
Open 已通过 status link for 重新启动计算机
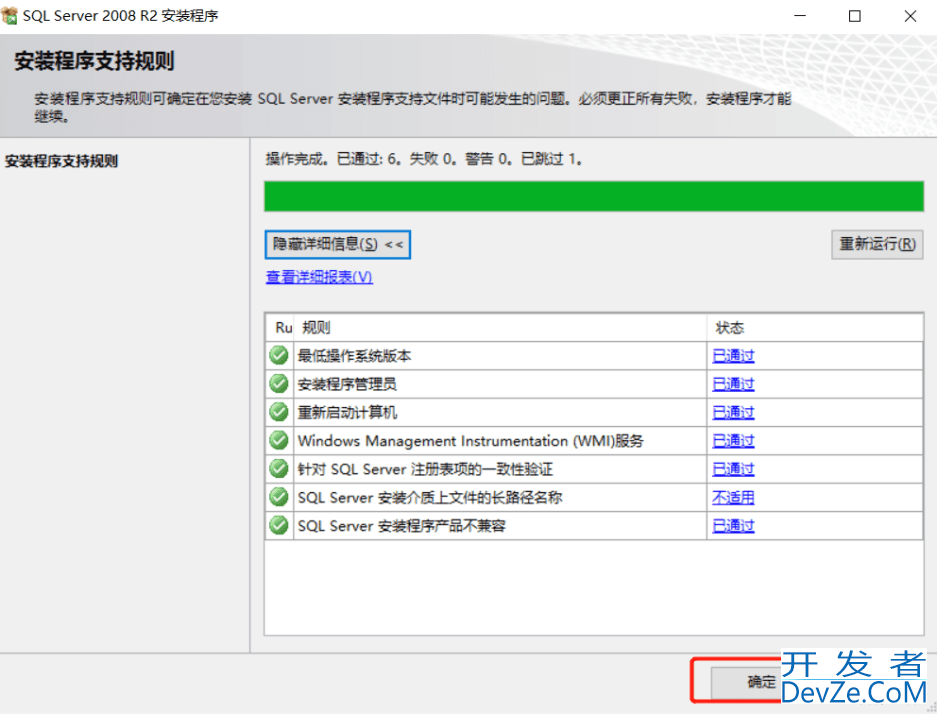point(733,413)
